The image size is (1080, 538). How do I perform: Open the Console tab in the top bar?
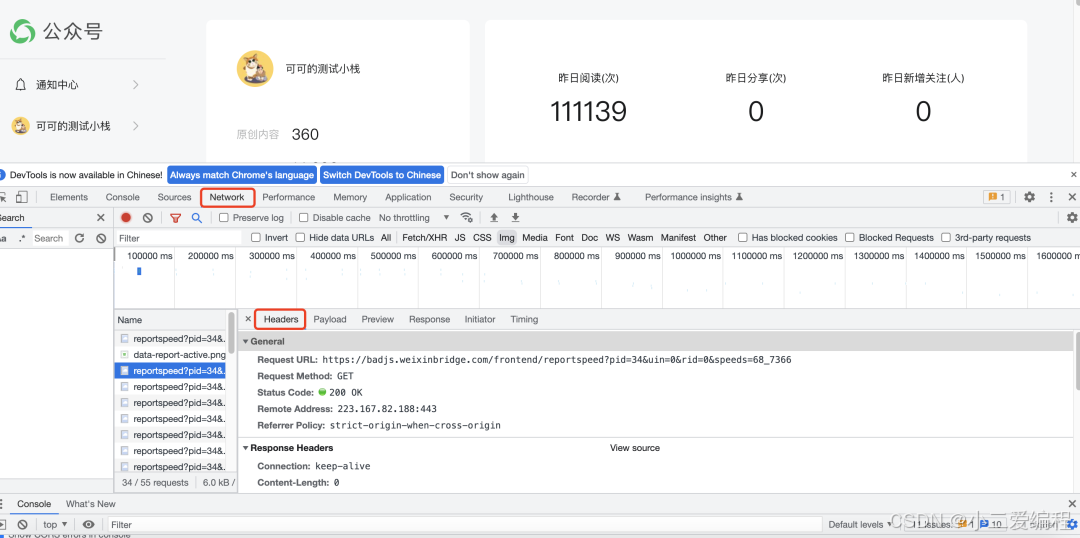[x=123, y=197]
